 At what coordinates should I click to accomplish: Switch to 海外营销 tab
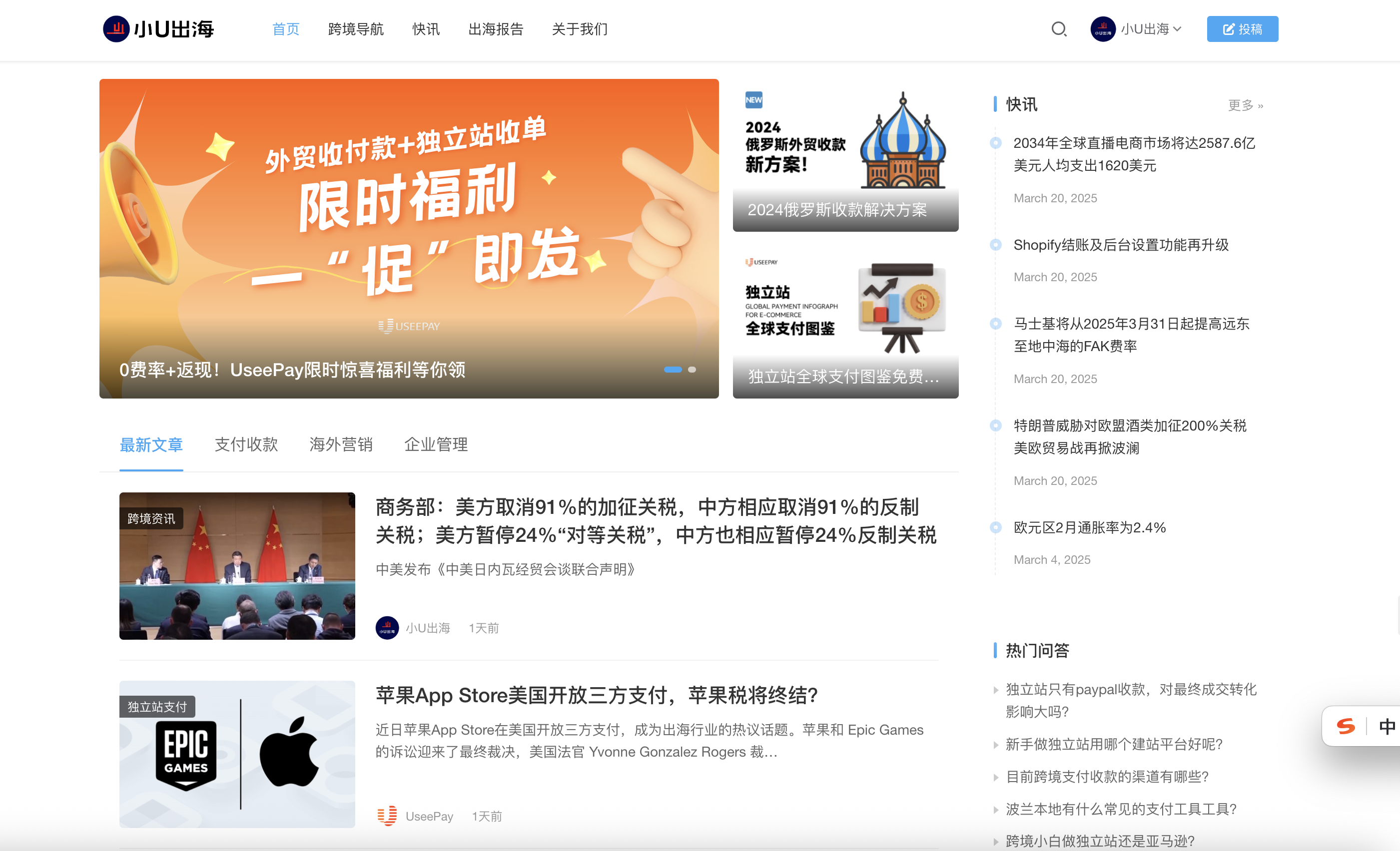(341, 445)
